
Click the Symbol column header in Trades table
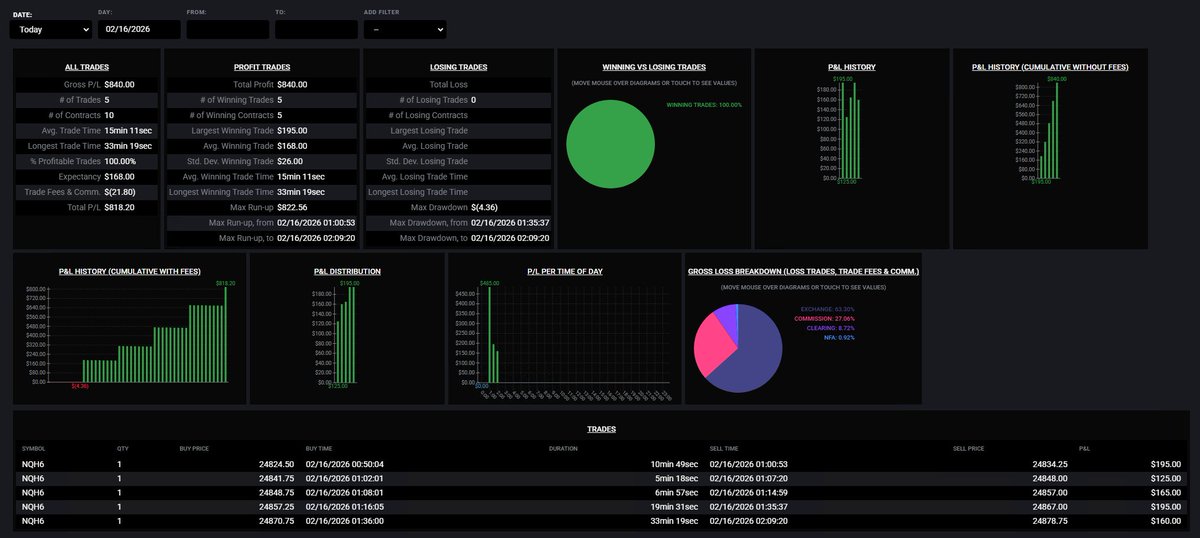33,449
